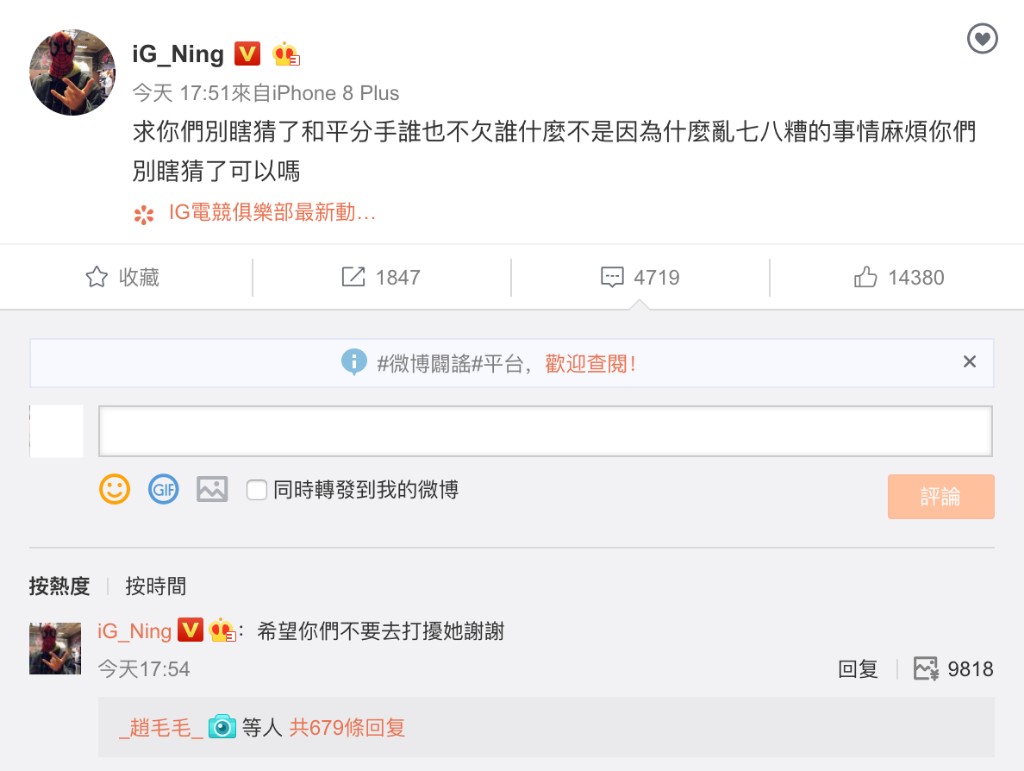The height and width of the screenshot is (771, 1024).
Task: Open the emoji picker for the comment box
Action: tap(114, 489)
